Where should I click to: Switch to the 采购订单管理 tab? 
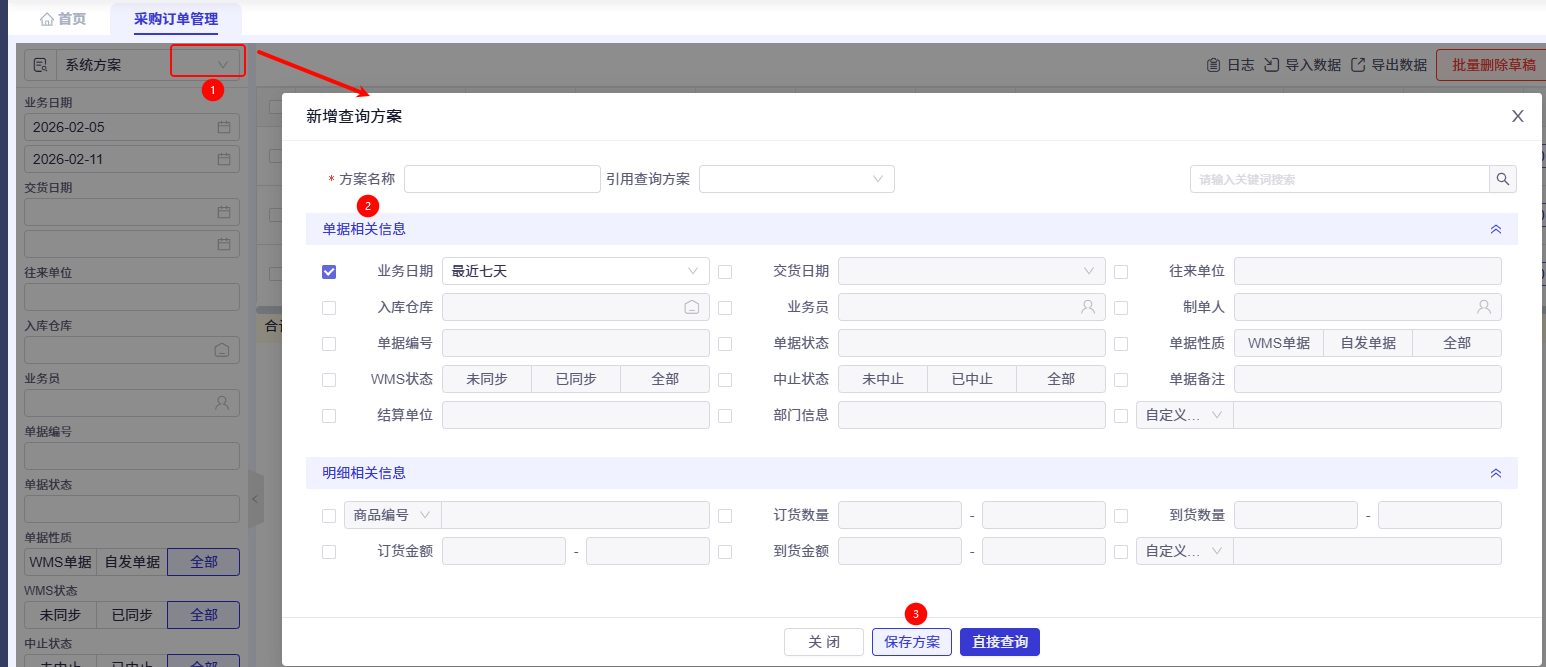click(176, 19)
